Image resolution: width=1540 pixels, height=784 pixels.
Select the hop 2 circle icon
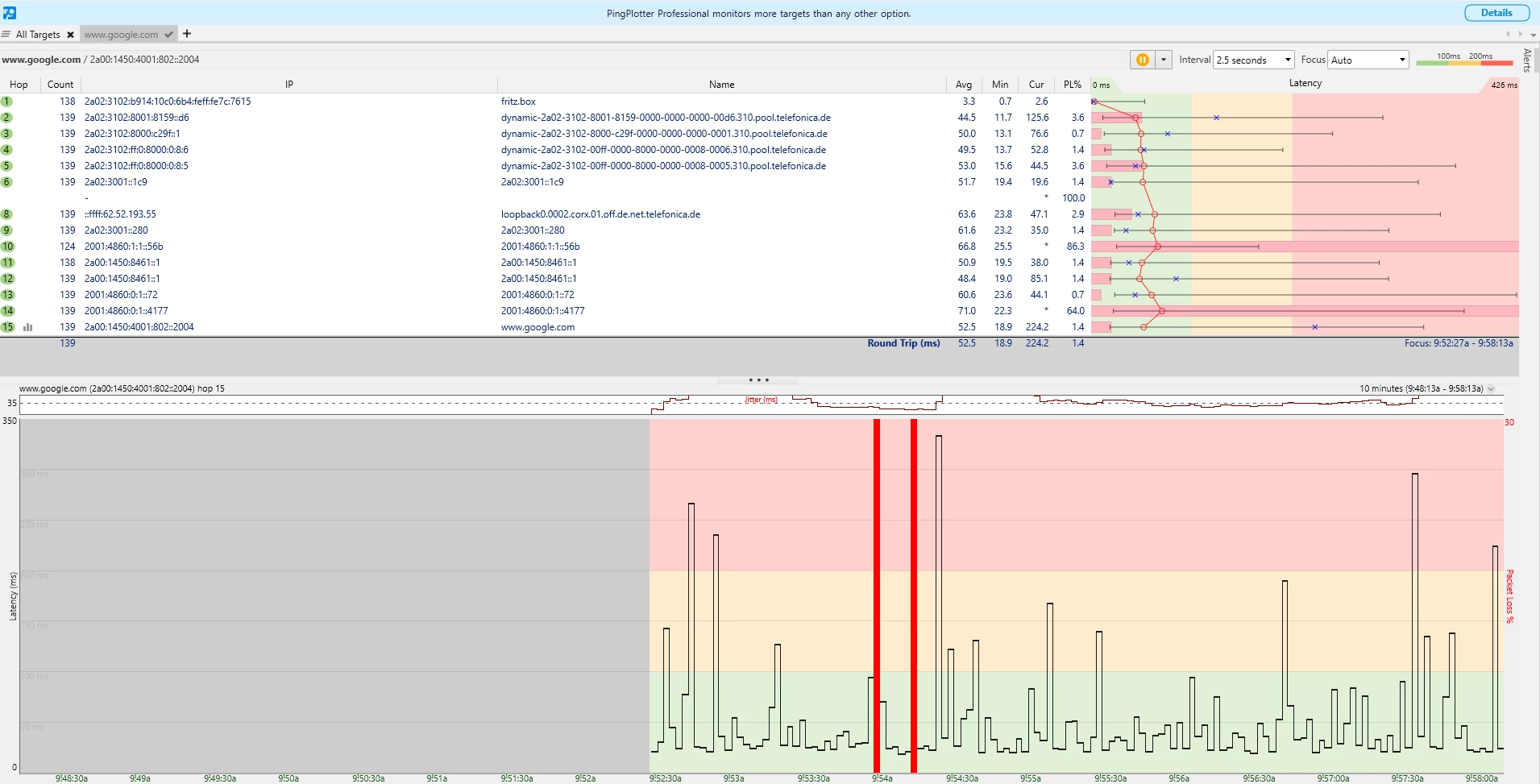pyautogui.click(x=6, y=118)
